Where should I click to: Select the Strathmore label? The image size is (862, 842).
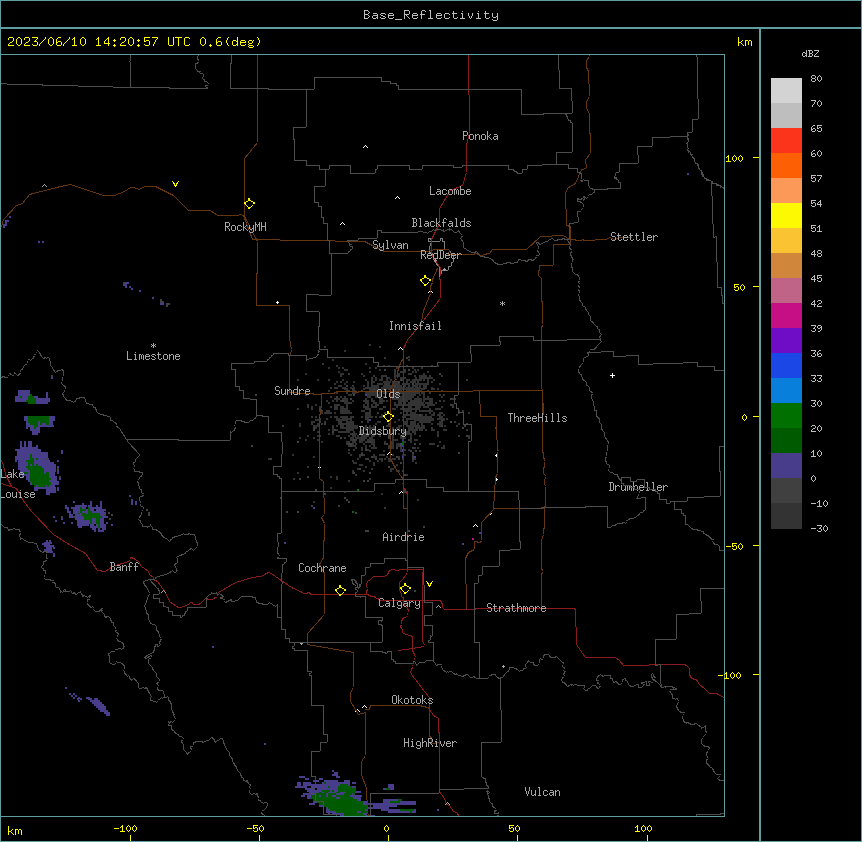coord(516,608)
